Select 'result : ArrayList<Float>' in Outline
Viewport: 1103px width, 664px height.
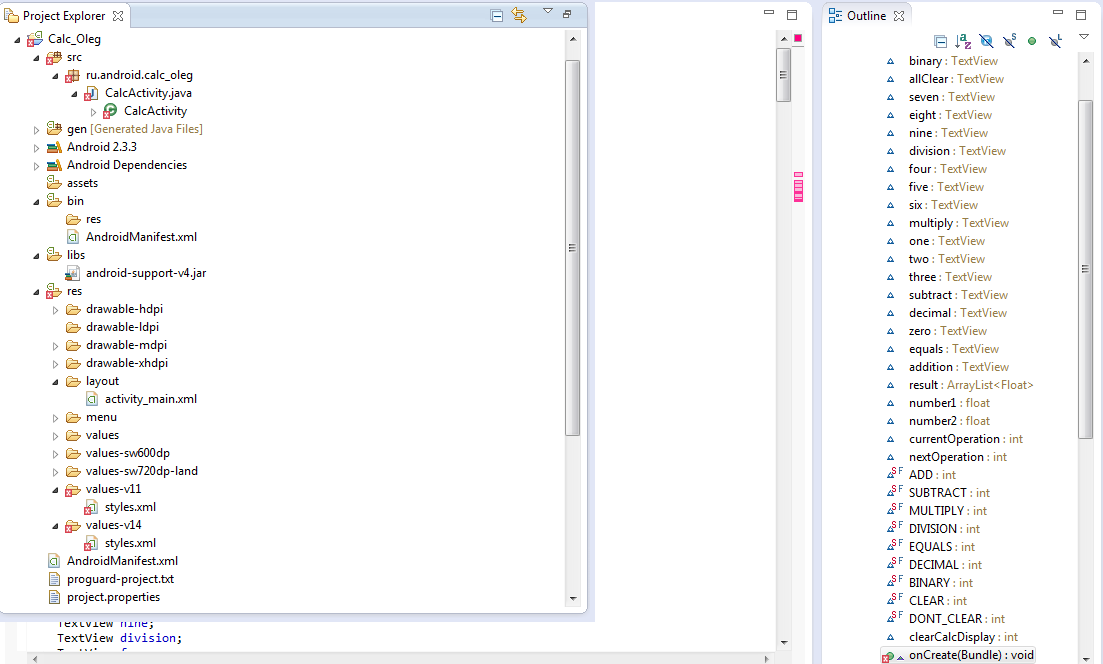971,385
